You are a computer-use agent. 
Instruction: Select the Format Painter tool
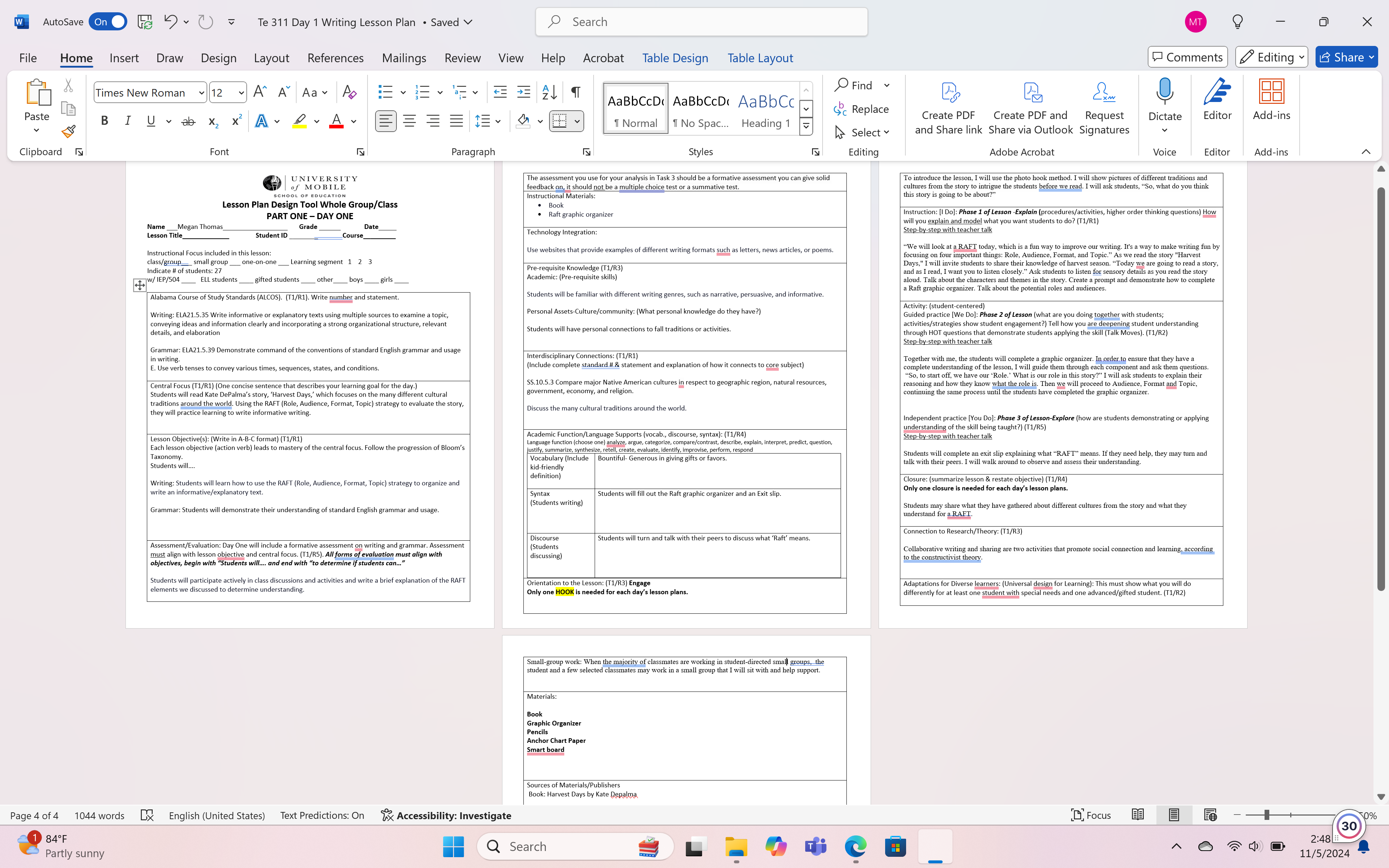68,131
